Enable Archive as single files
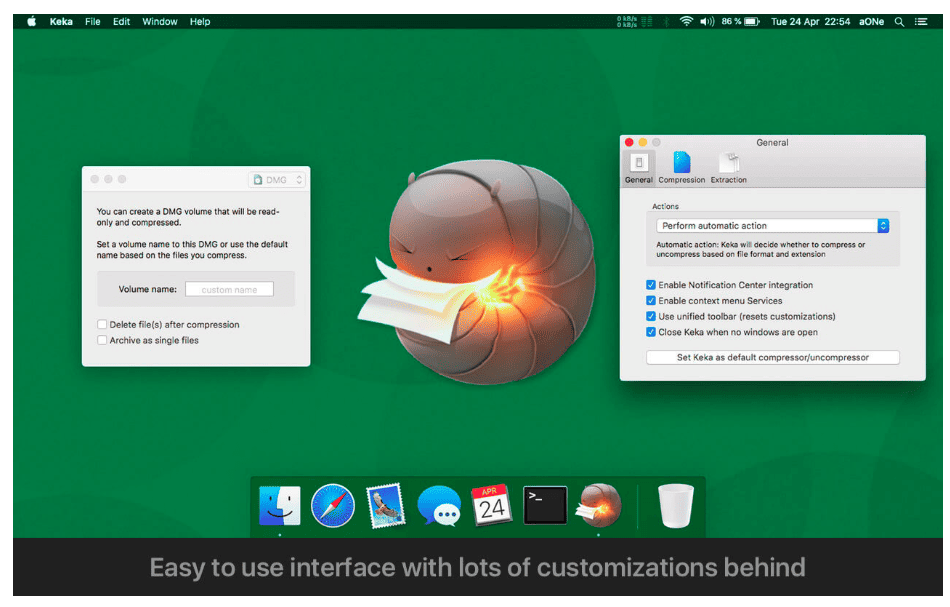This screenshot has height=607, width=950. (102, 340)
